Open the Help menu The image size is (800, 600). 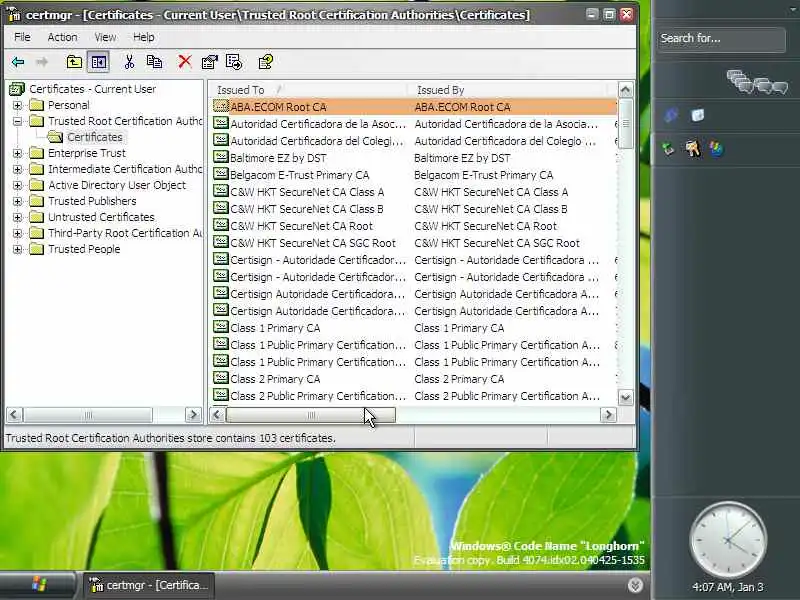click(143, 37)
